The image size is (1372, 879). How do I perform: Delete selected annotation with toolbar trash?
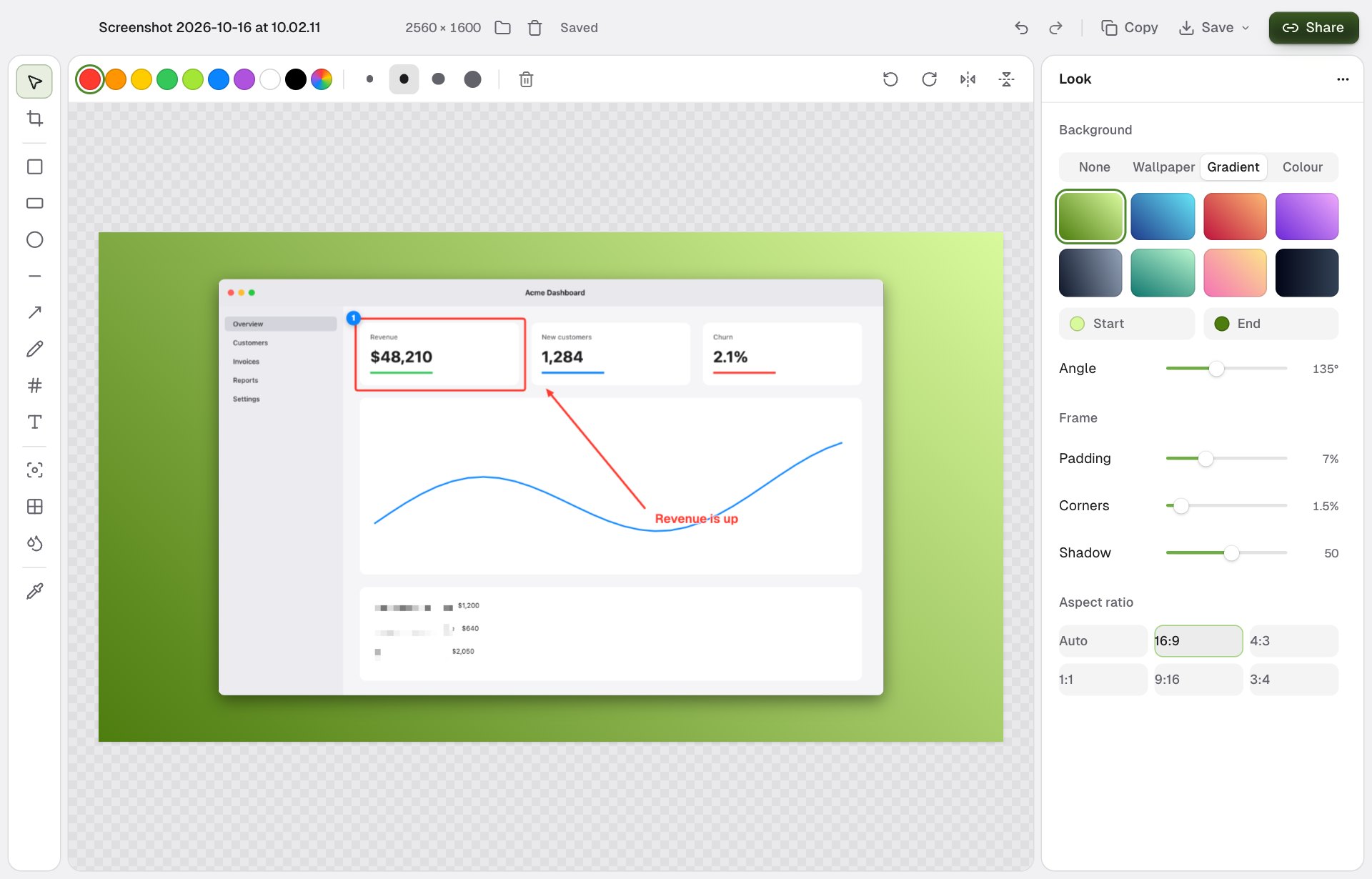[526, 79]
